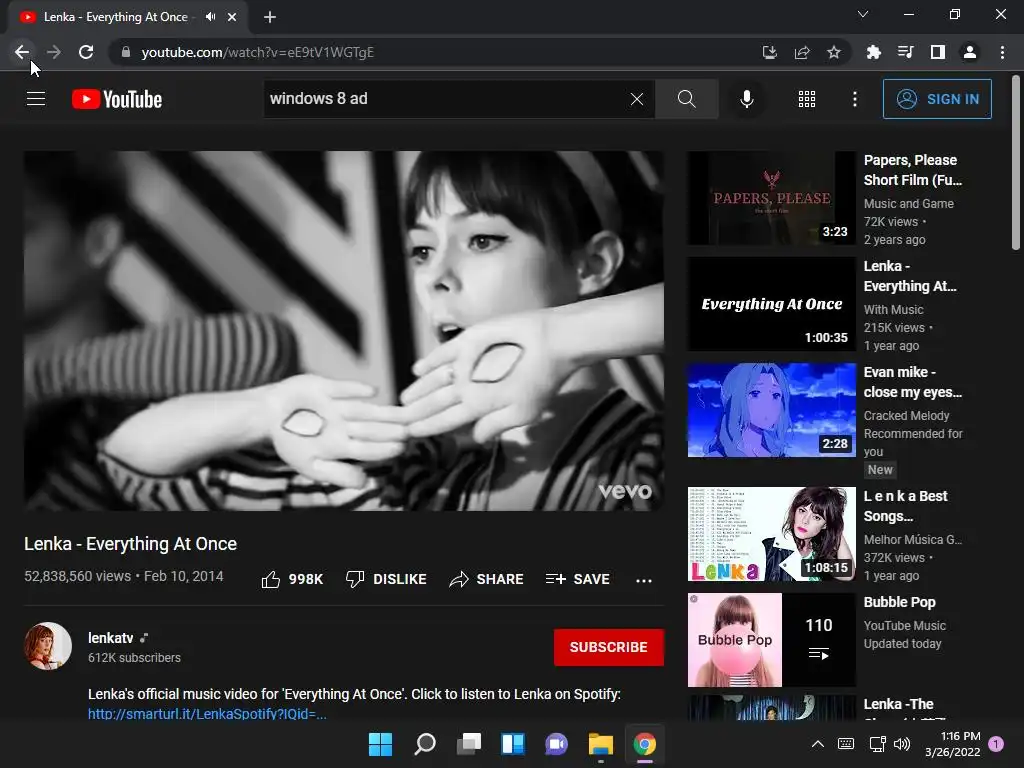Open the smarturl.it LenkaSpotify link

click(207, 713)
